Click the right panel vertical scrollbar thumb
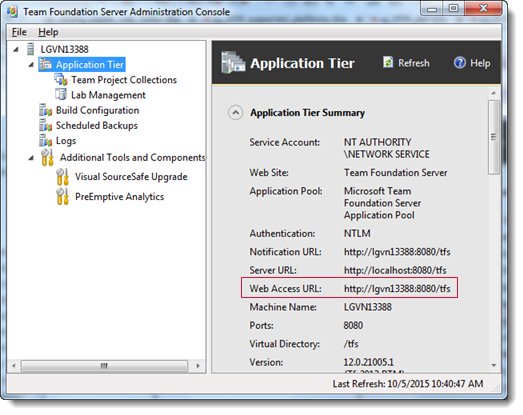This screenshot has width=523, height=415. (494, 137)
